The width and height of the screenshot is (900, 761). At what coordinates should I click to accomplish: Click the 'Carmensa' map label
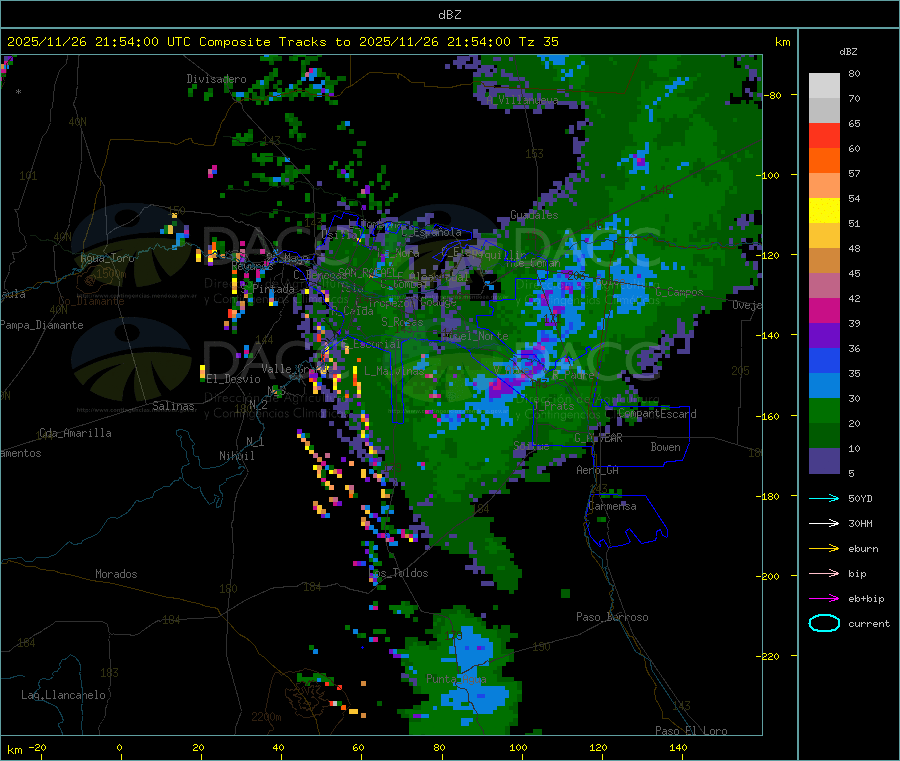[x=612, y=506]
